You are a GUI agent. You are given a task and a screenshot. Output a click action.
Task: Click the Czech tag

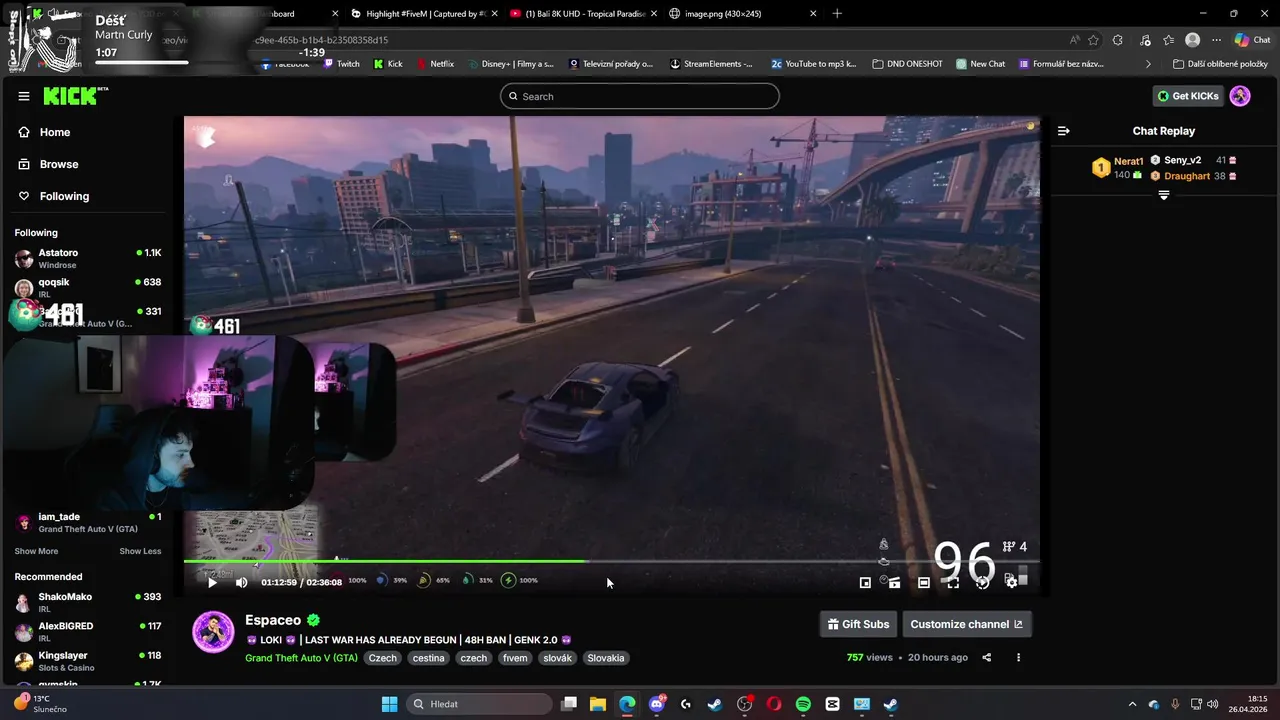(x=382, y=658)
